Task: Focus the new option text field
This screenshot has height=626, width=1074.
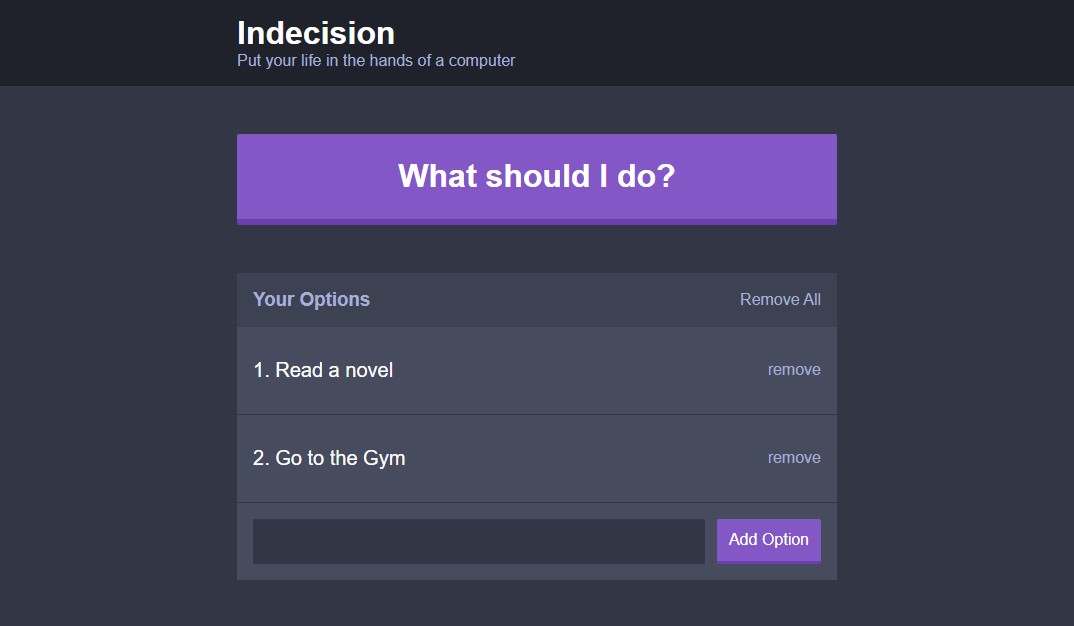Action: click(x=479, y=541)
